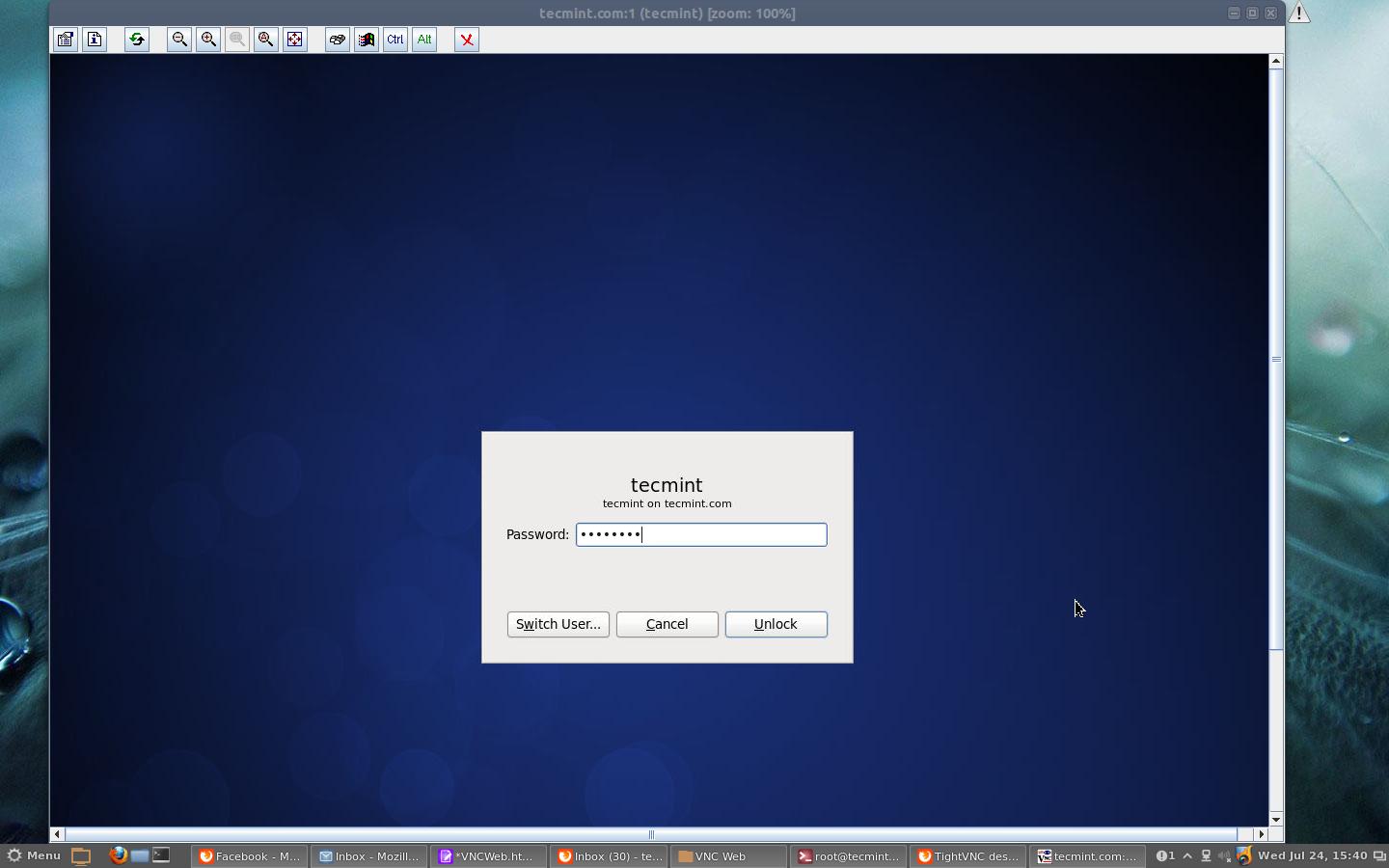This screenshot has height=868, width=1389.
Task: Refresh the remote screen with green arrows
Action: point(137,40)
